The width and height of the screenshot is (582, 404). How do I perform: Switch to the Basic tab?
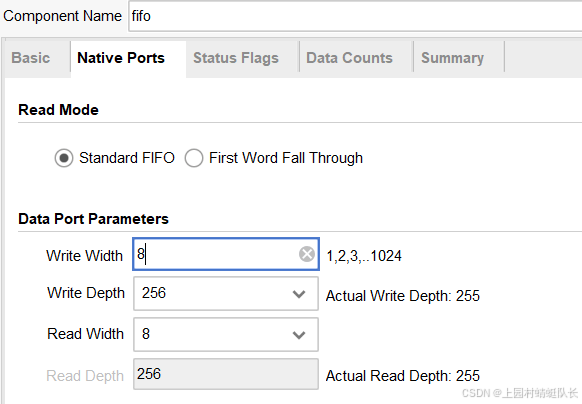pos(31,58)
